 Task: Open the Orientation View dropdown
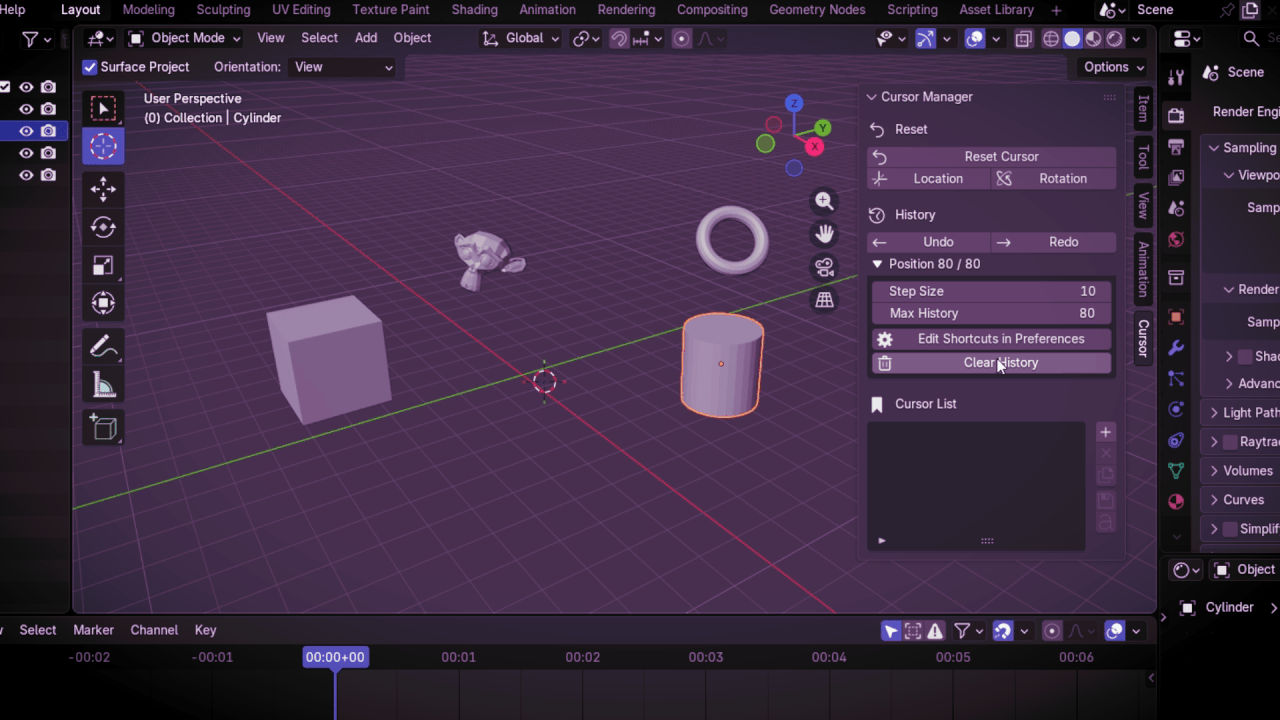coord(343,67)
